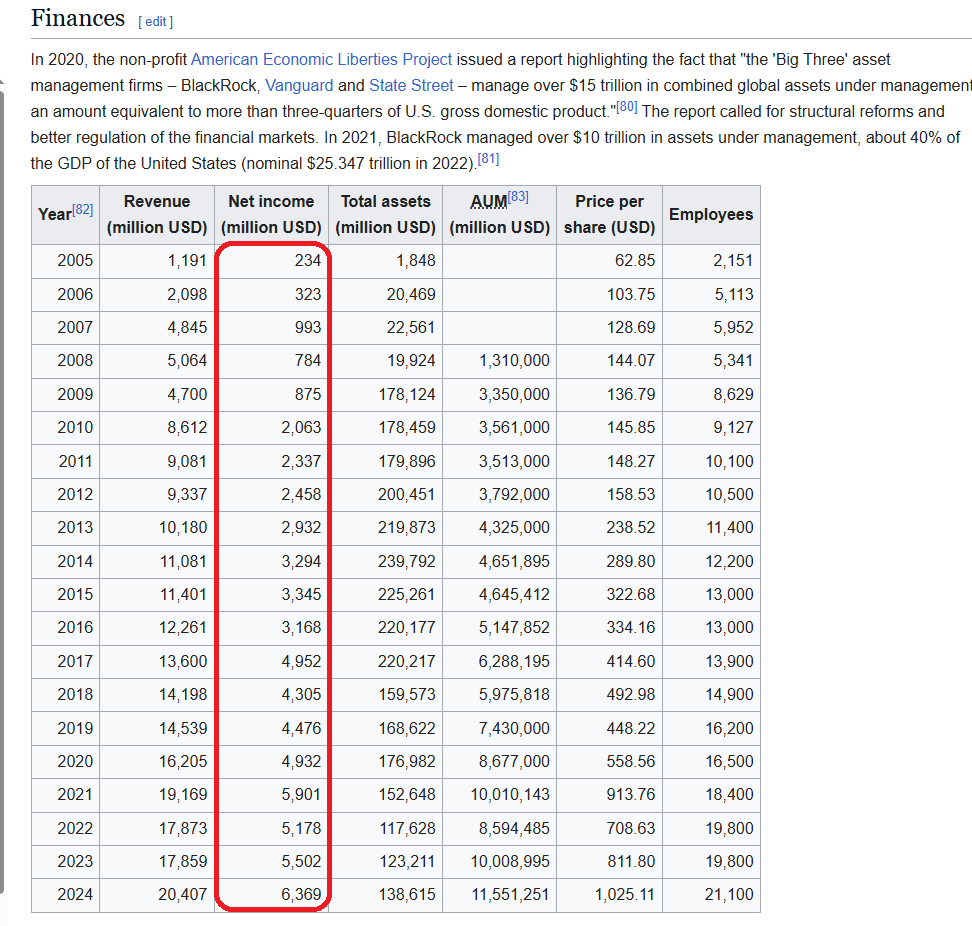This screenshot has width=972, height=926.
Task: Click share price 492.98
Action: (x=631, y=694)
